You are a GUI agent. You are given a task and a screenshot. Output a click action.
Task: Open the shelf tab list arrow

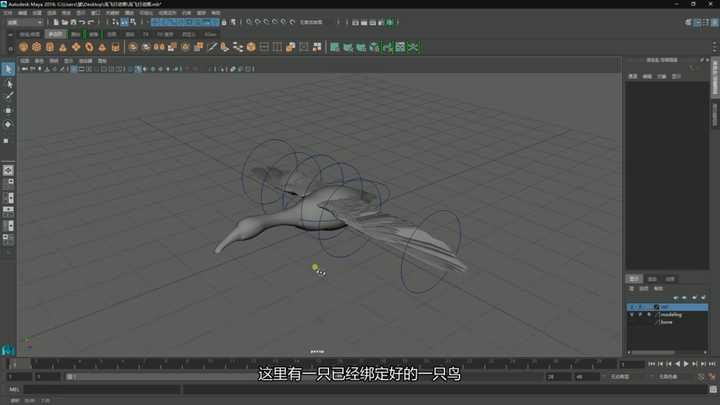(10, 34)
